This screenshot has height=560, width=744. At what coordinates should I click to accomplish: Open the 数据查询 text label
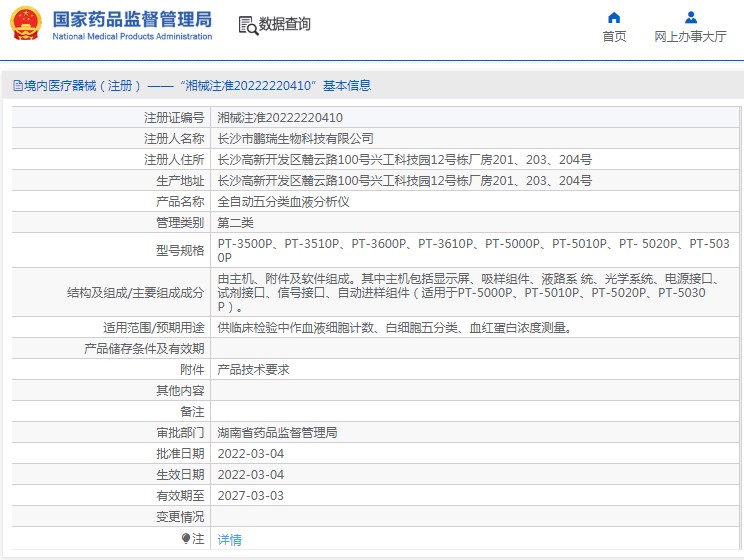[285, 25]
